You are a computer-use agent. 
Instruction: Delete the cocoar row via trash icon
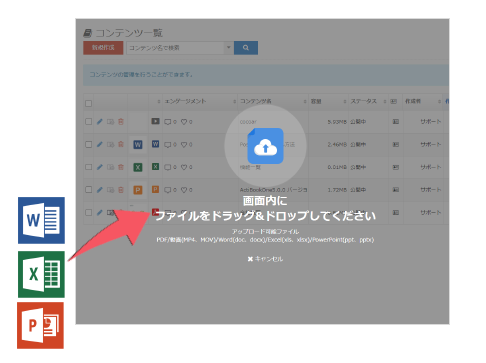tap(121, 122)
